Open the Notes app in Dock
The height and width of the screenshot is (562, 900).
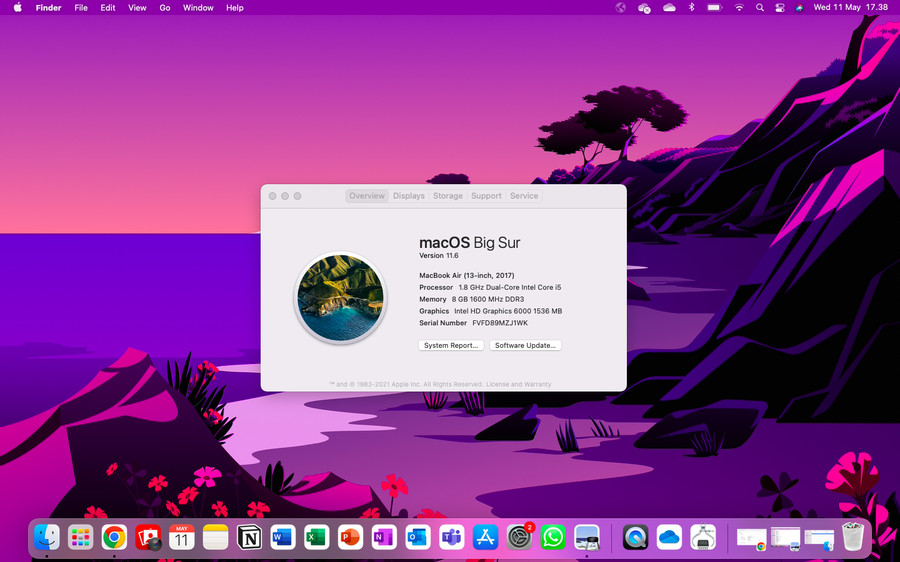click(215, 538)
